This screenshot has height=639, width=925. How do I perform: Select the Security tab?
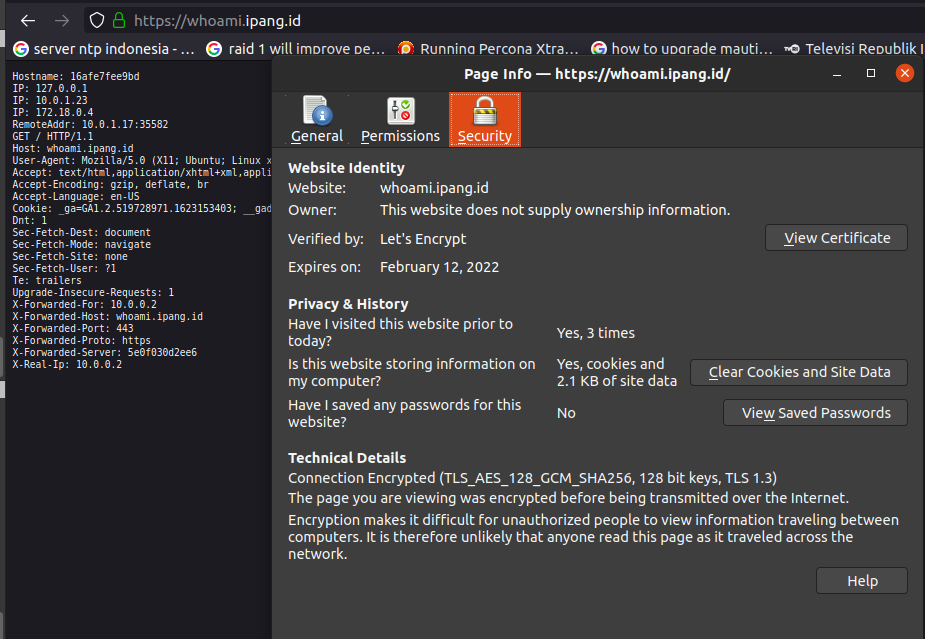coord(484,120)
